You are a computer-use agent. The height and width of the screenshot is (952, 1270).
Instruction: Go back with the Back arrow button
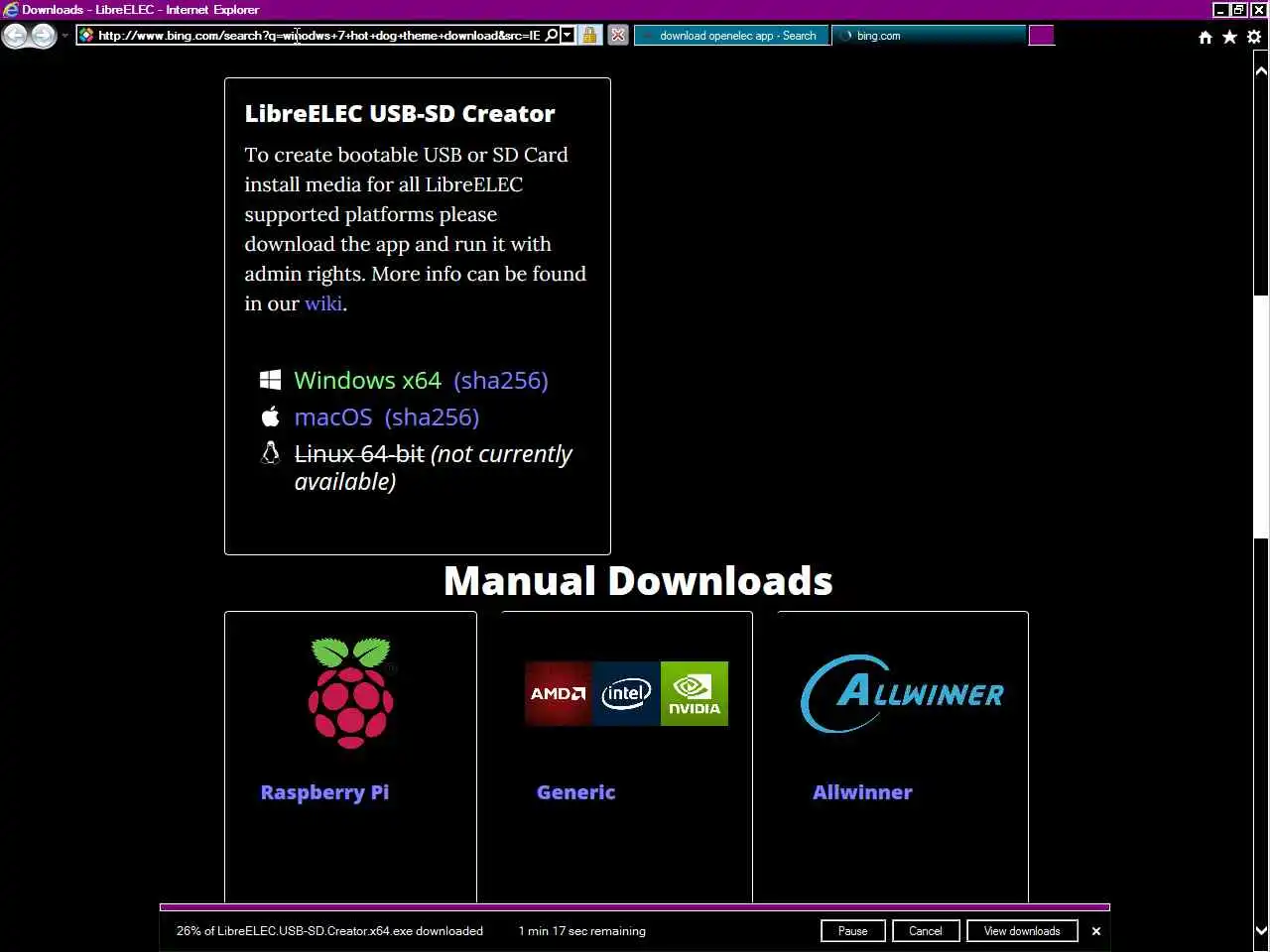point(15,36)
